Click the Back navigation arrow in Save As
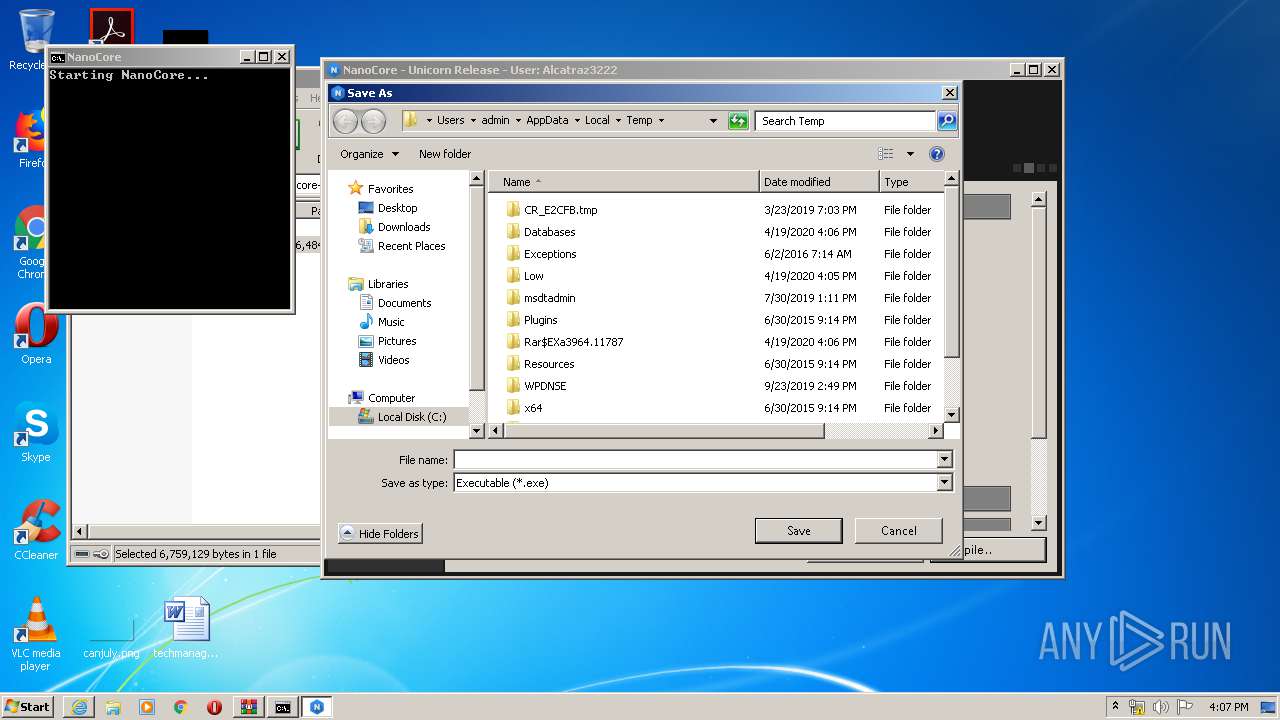1280x720 pixels. [x=345, y=121]
